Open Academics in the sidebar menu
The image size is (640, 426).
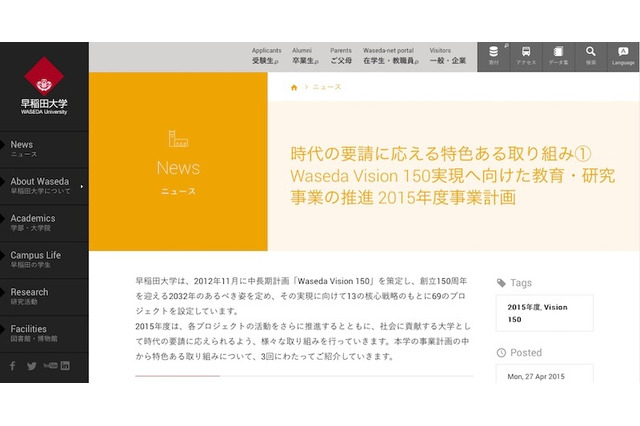pos(44,223)
